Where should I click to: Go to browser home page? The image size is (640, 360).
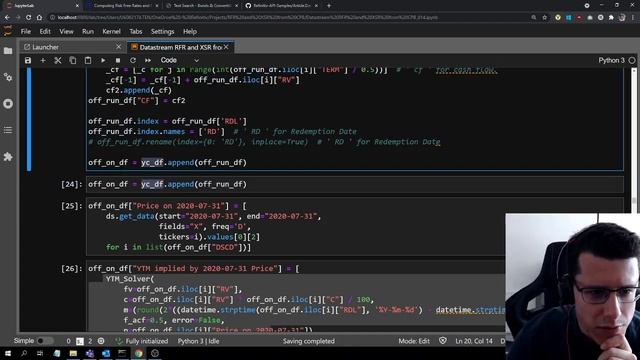pos(39,18)
